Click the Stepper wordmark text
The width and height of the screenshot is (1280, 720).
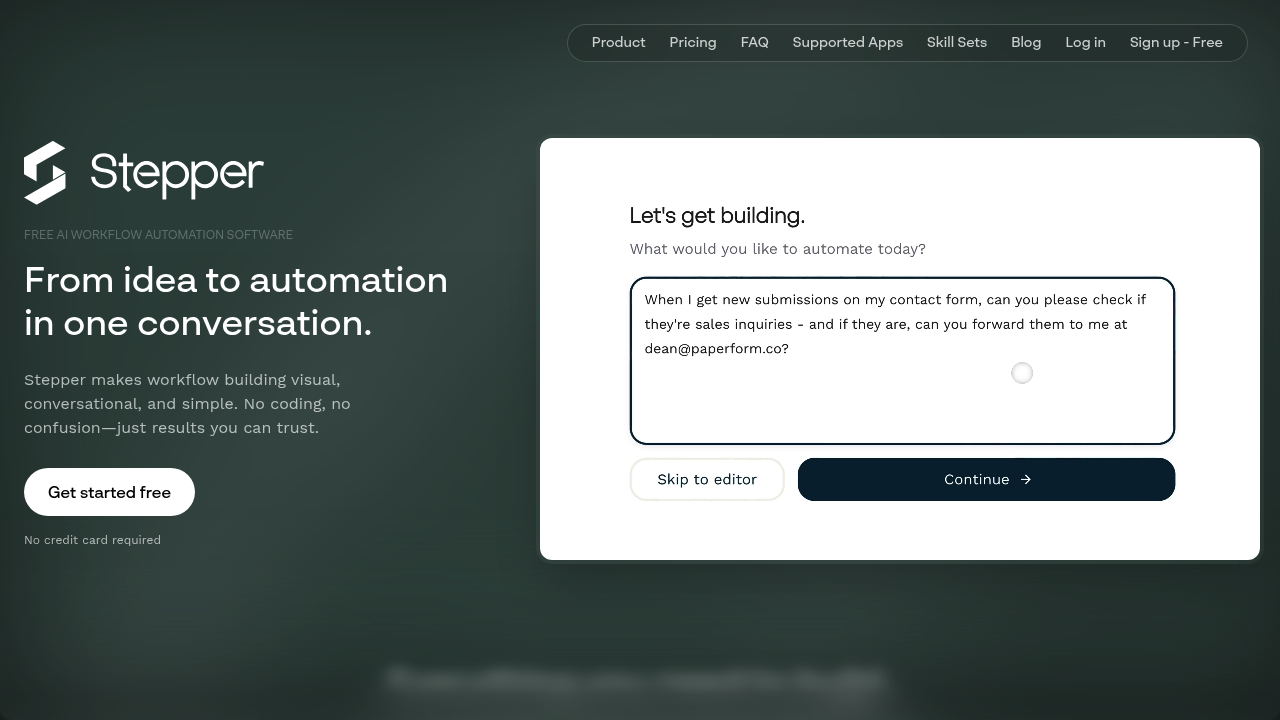[177, 173]
